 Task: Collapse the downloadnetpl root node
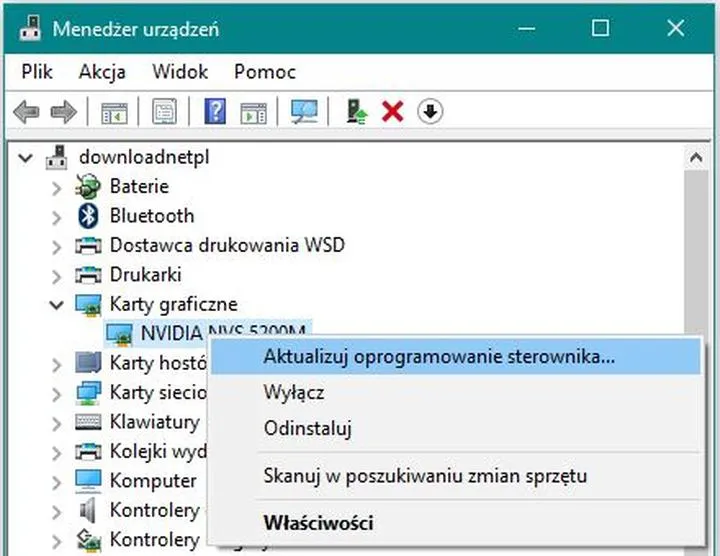click(26, 158)
